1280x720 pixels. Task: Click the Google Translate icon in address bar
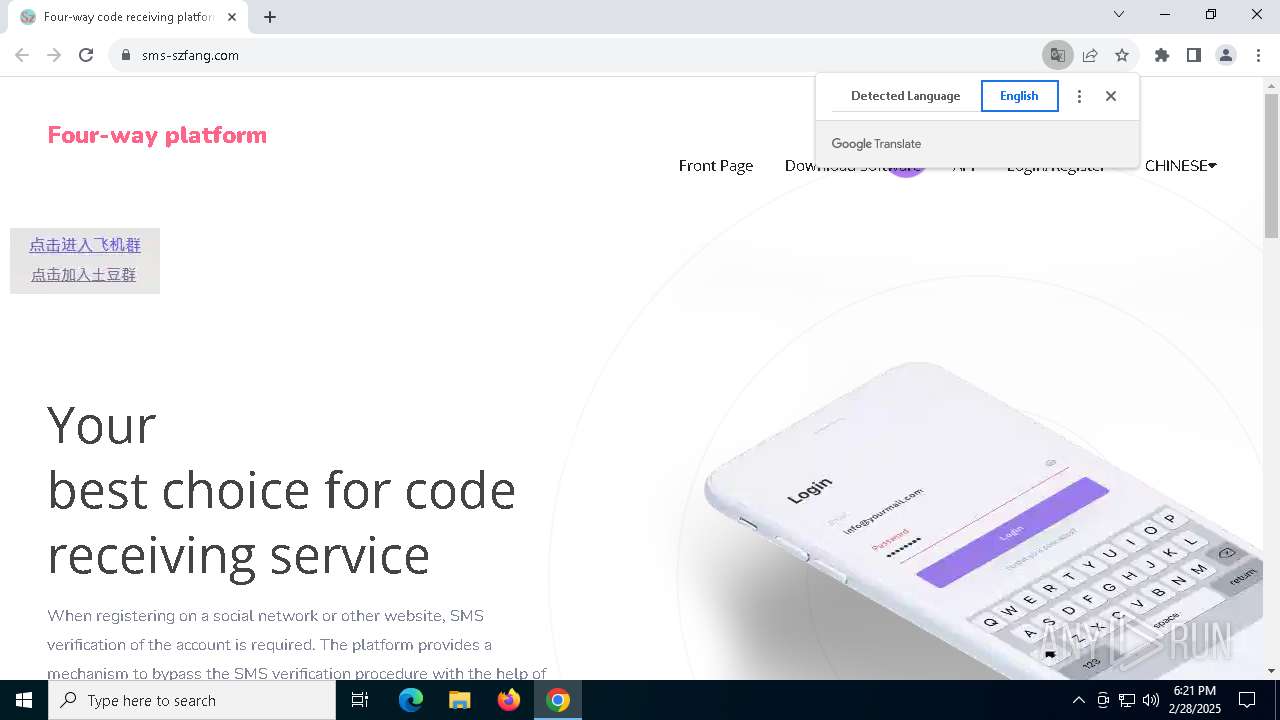(x=1057, y=55)
